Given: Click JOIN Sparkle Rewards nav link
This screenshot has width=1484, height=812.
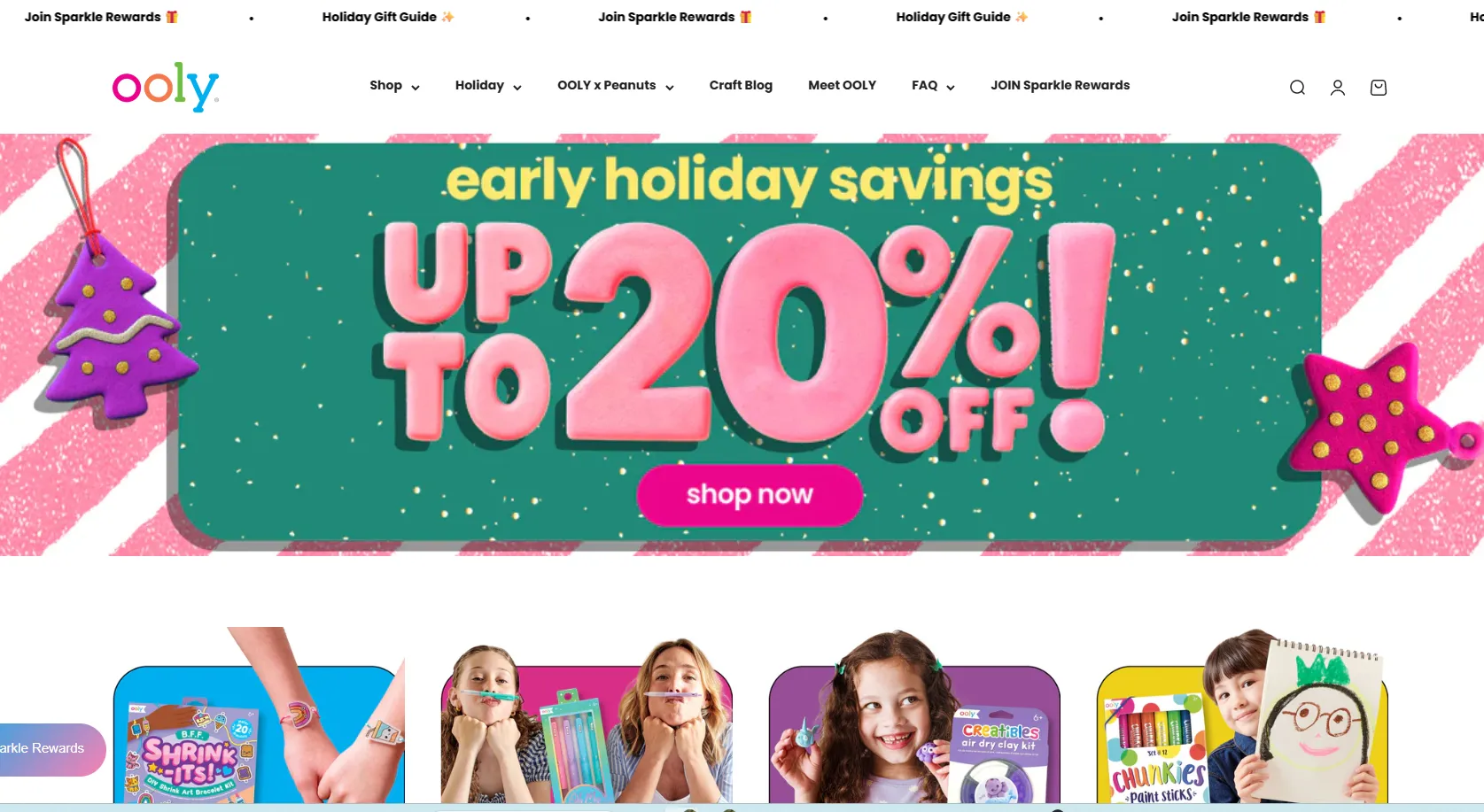Looking at the screenshot, I should coord(1060,86).
